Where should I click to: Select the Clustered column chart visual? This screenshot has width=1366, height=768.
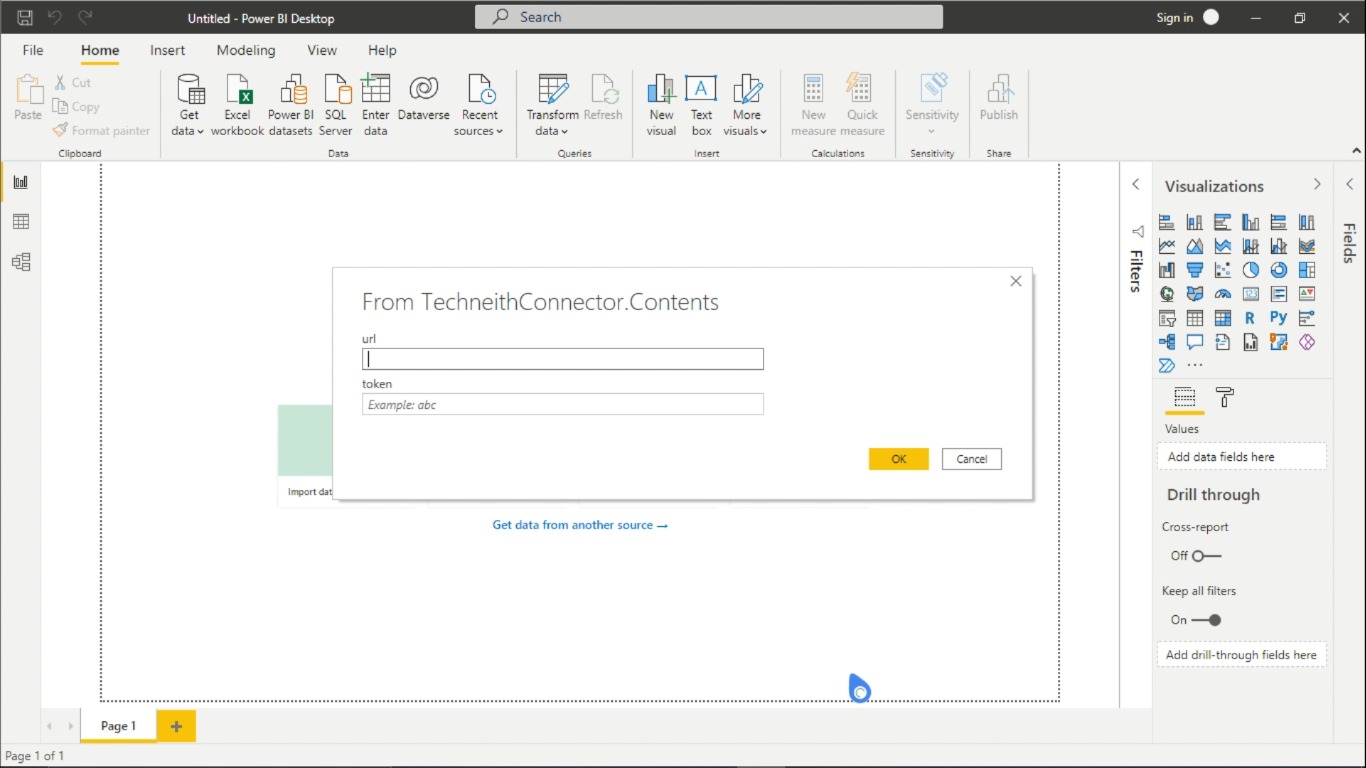coord(1251,222)
